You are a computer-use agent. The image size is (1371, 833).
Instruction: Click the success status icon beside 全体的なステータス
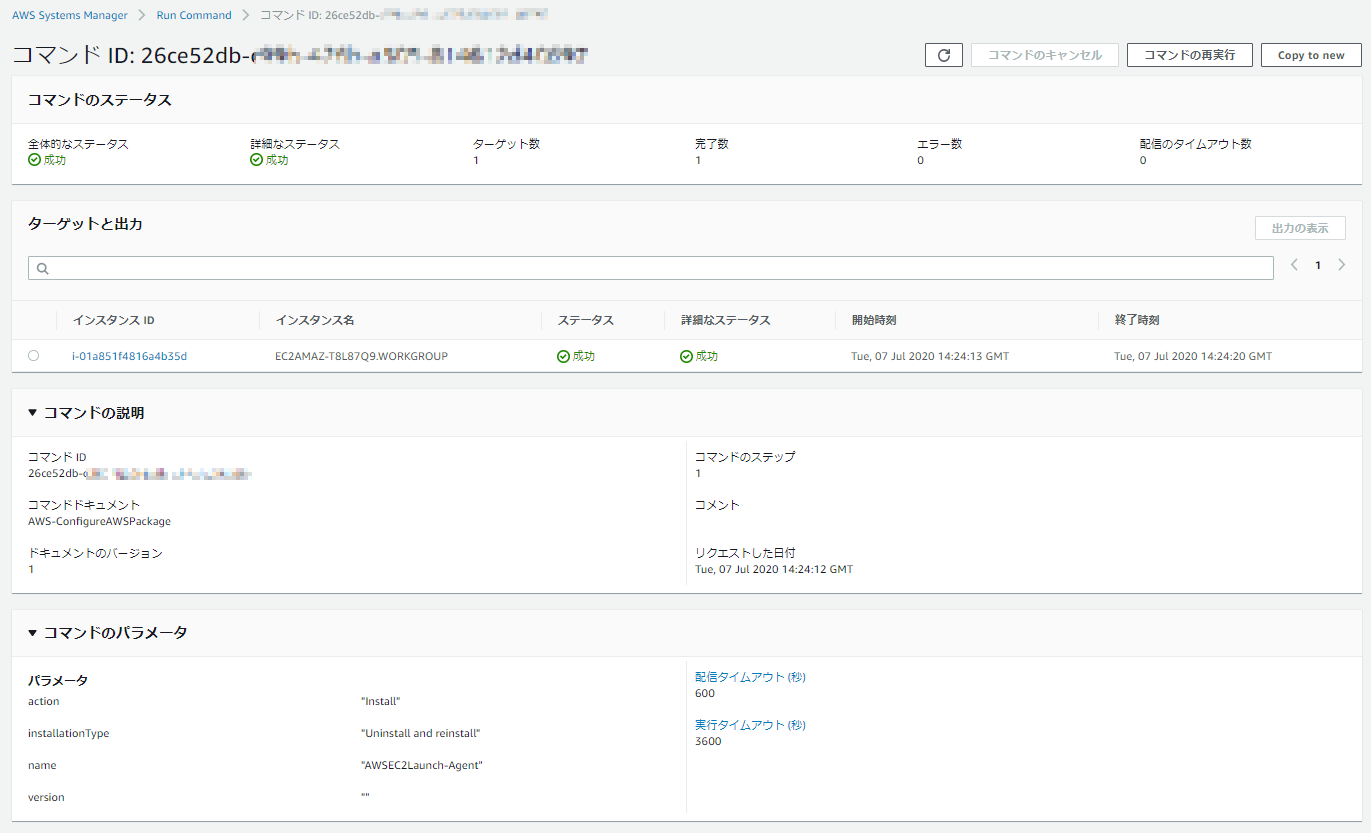click(x=33, y=160)
